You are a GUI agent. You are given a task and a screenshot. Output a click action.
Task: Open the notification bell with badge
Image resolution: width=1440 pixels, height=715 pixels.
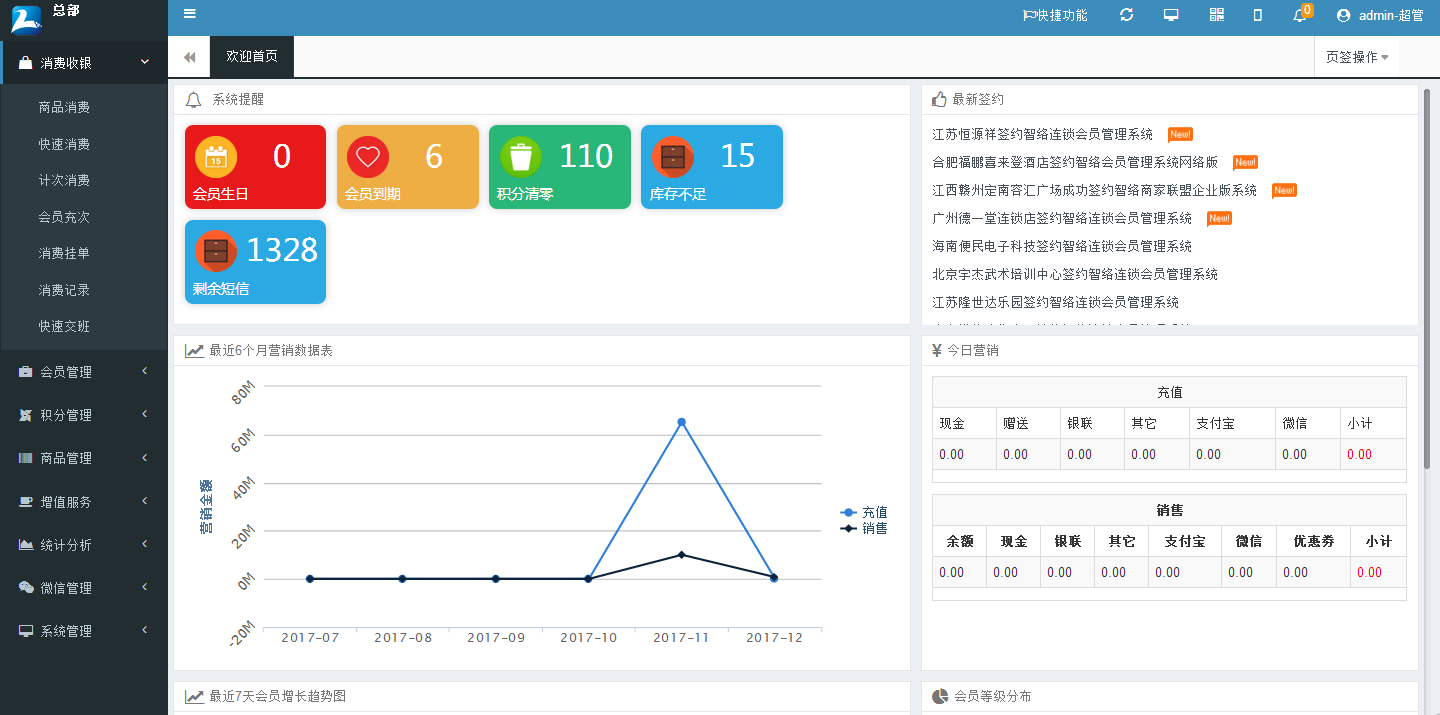point(1300,15)
